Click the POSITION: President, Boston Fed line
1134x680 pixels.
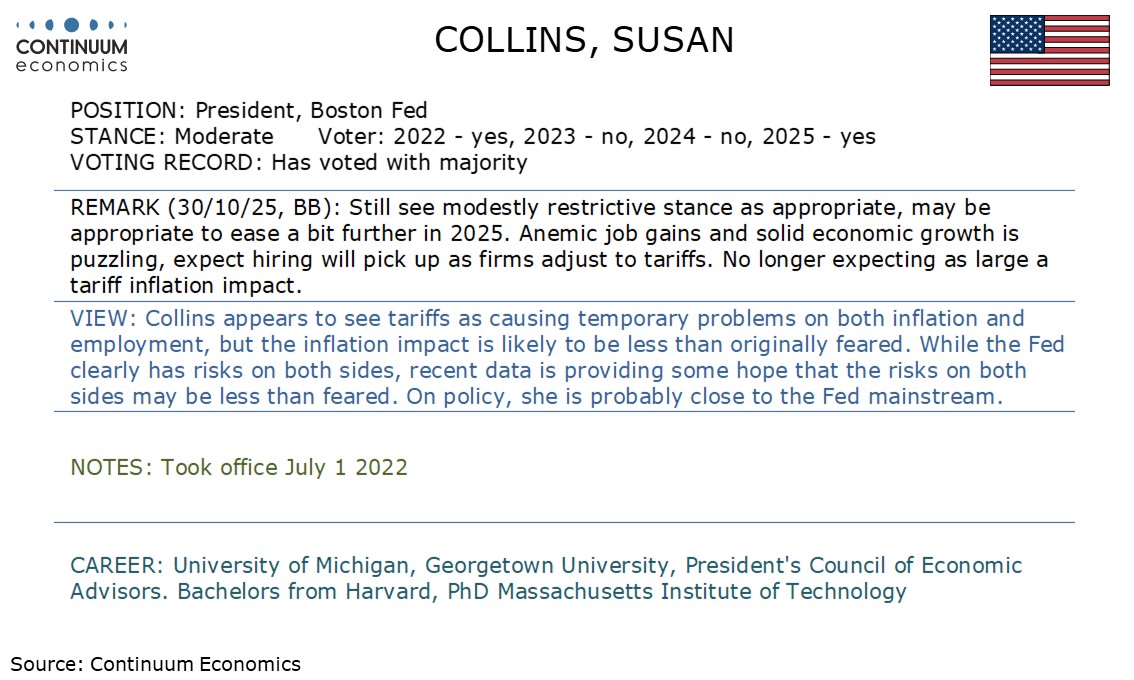coord(249,110)
